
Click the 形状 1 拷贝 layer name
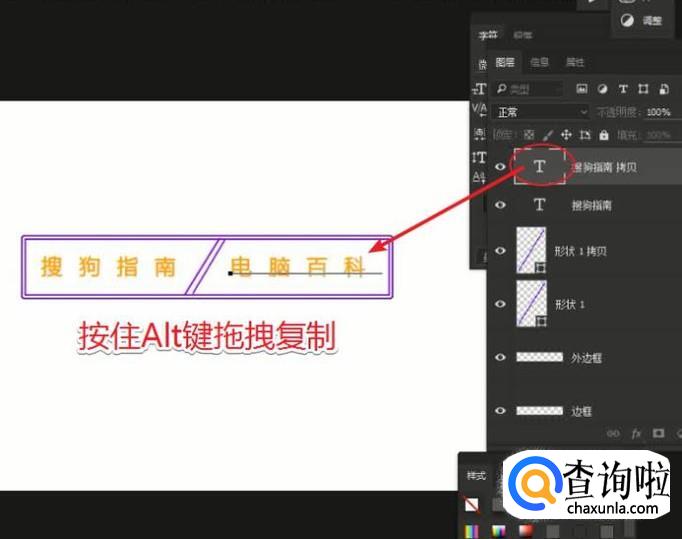click(x=580, y=251)
